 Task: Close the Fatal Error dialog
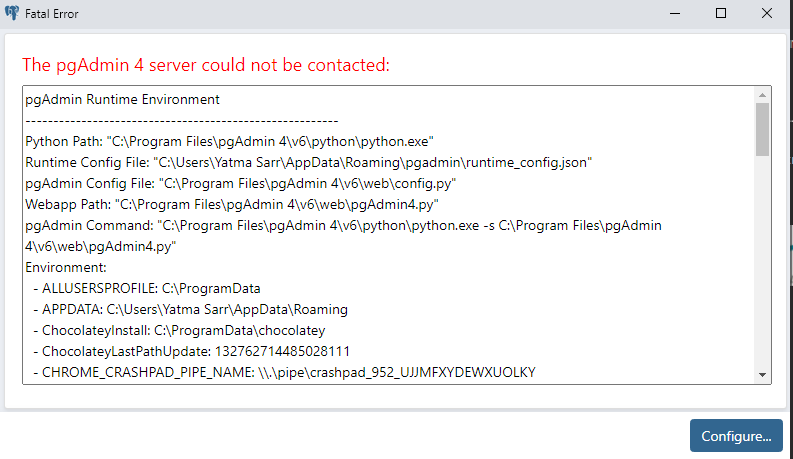[766, 14]
